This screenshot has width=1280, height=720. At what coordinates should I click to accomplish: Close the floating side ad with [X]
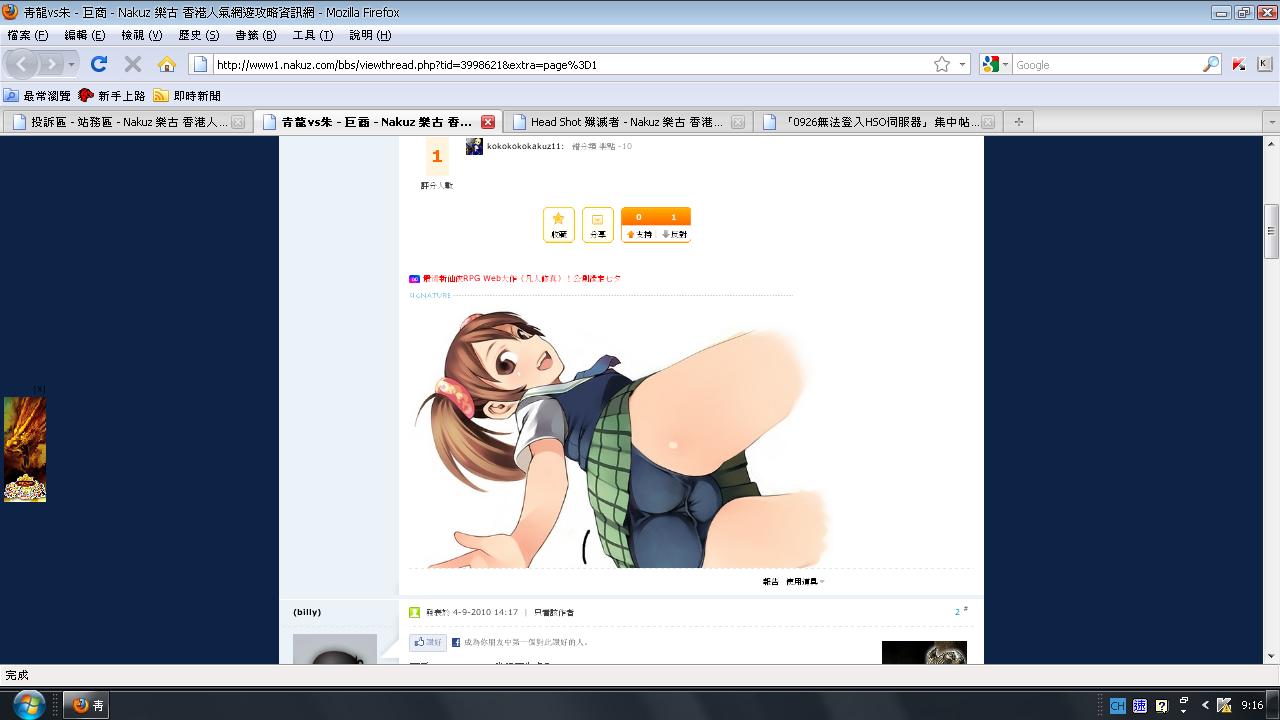pyautogui.click(x=39, y=390)
